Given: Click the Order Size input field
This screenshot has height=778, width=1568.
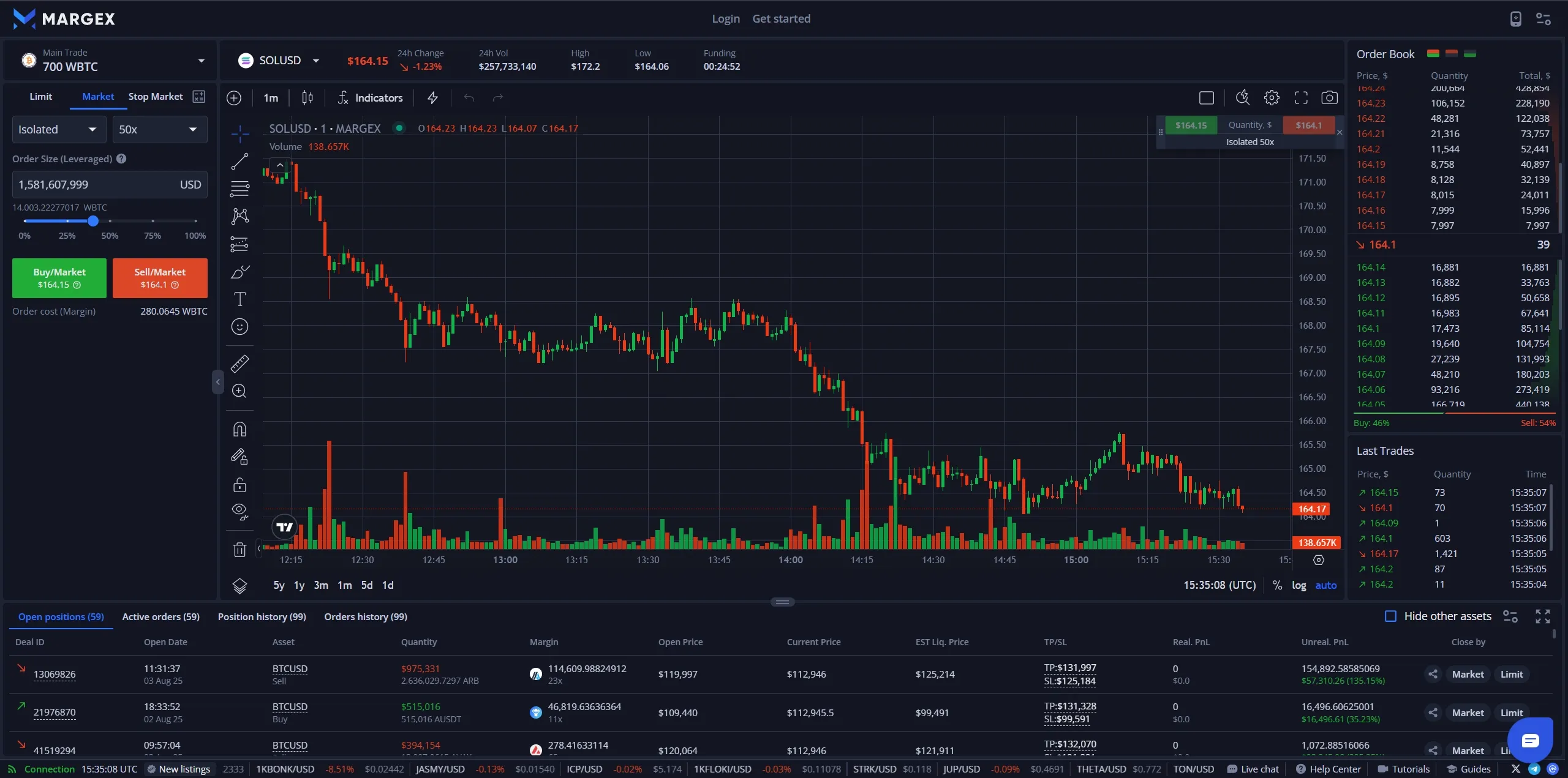Looking at the screenshot, I should 110,185.
